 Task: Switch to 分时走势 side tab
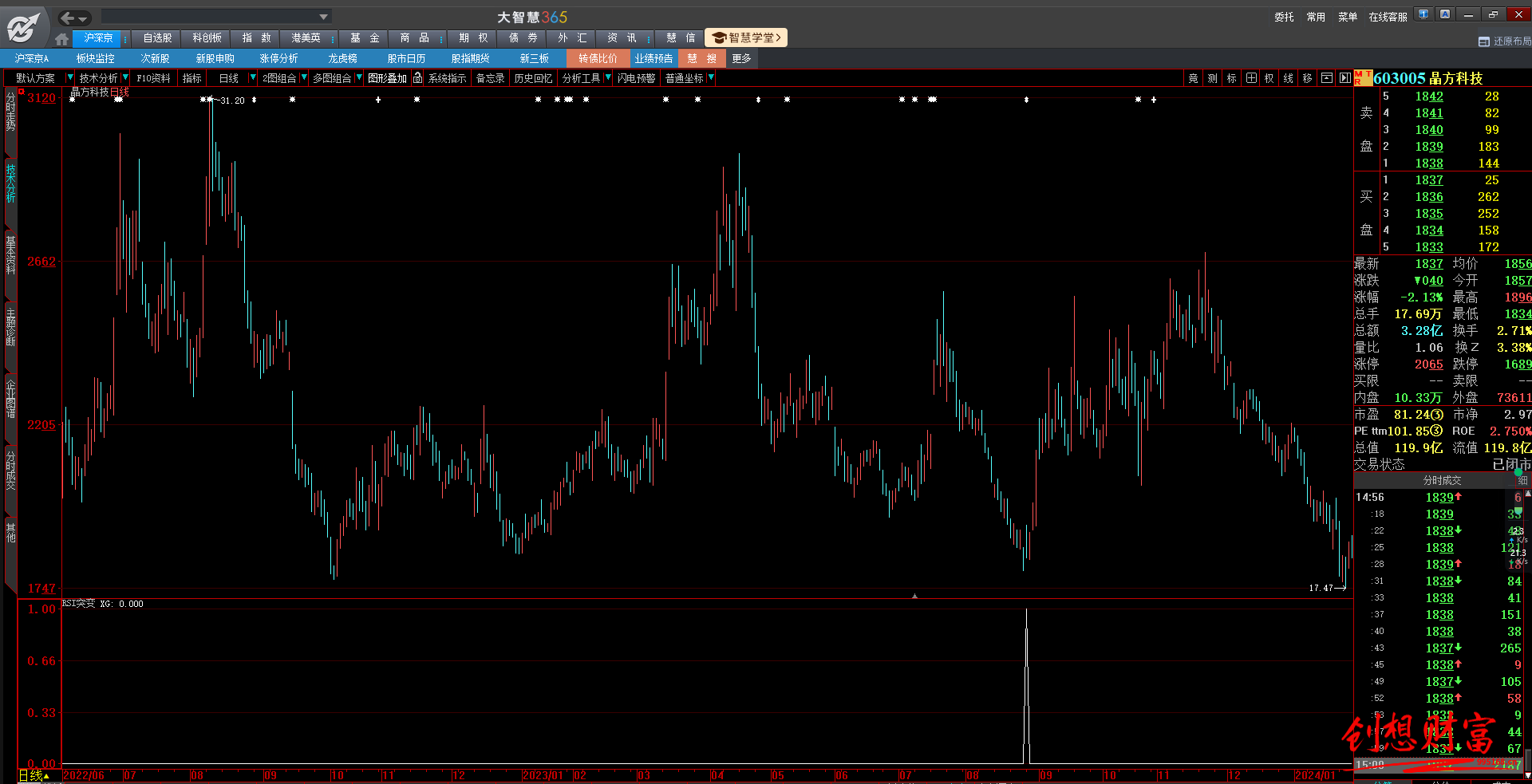click(x=10, y=112)
